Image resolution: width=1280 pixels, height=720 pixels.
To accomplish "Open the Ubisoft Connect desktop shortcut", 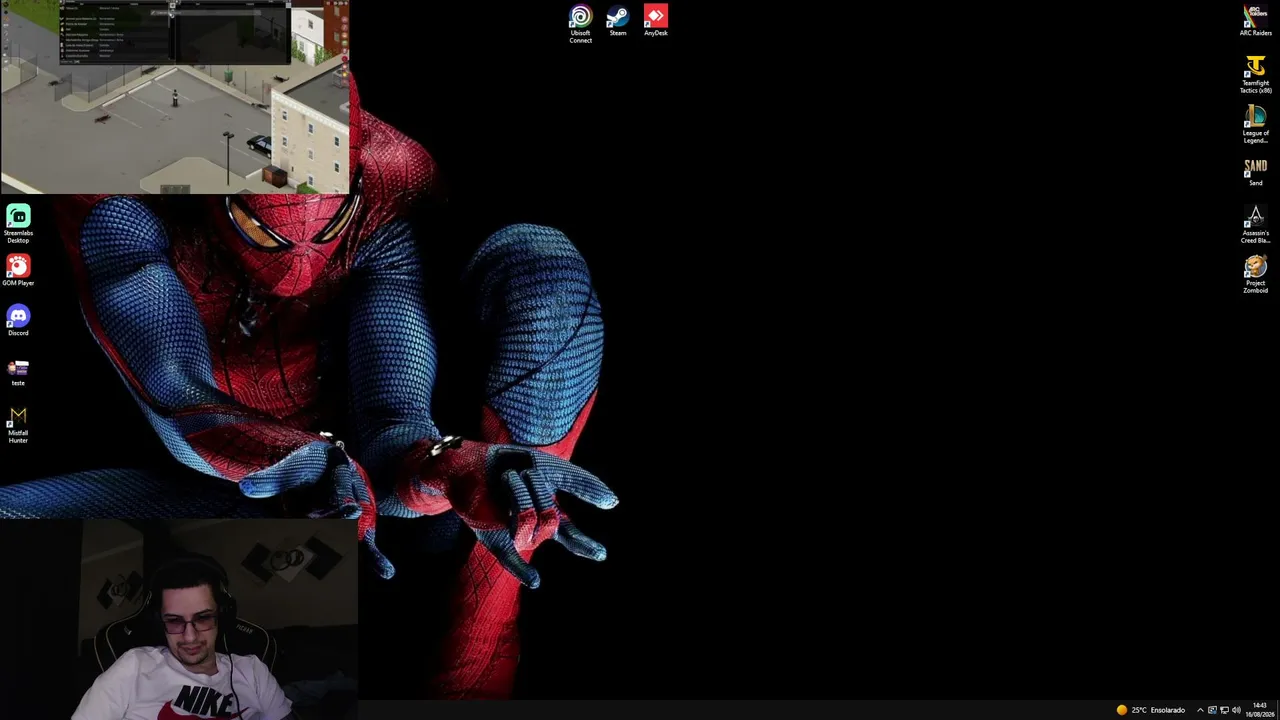I will click(580, 24).
